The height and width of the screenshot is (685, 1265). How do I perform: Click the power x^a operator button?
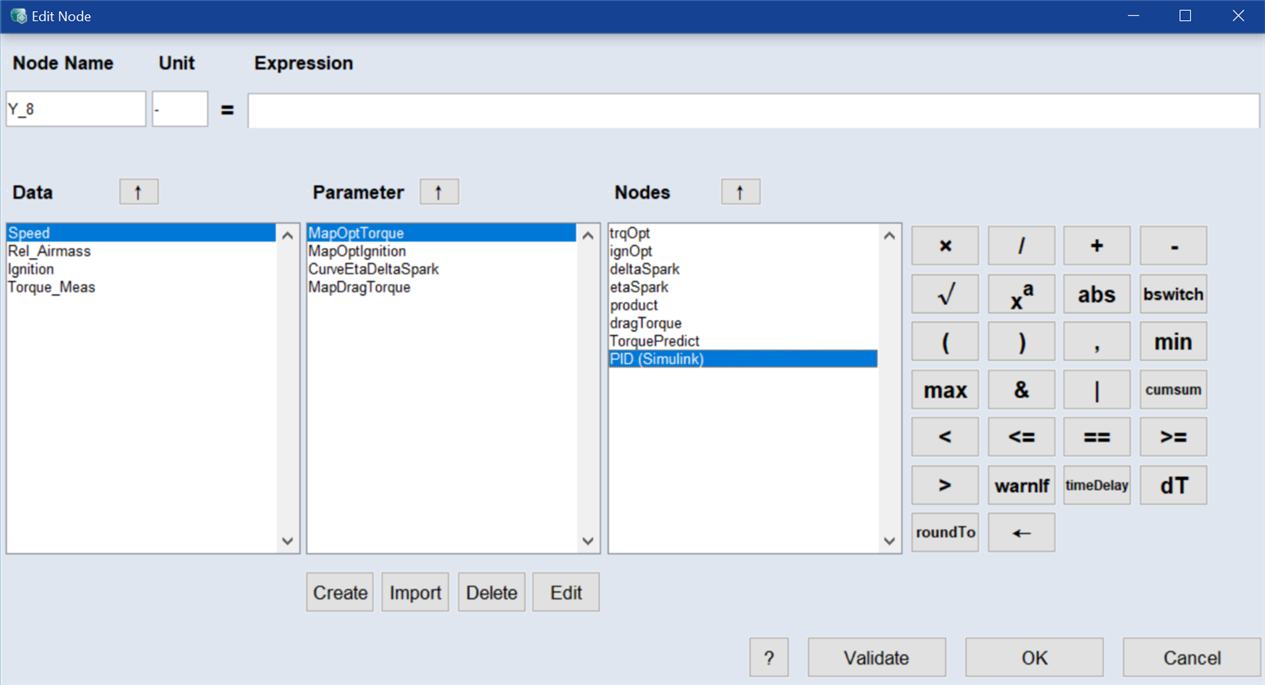[x=1021, y=294]
